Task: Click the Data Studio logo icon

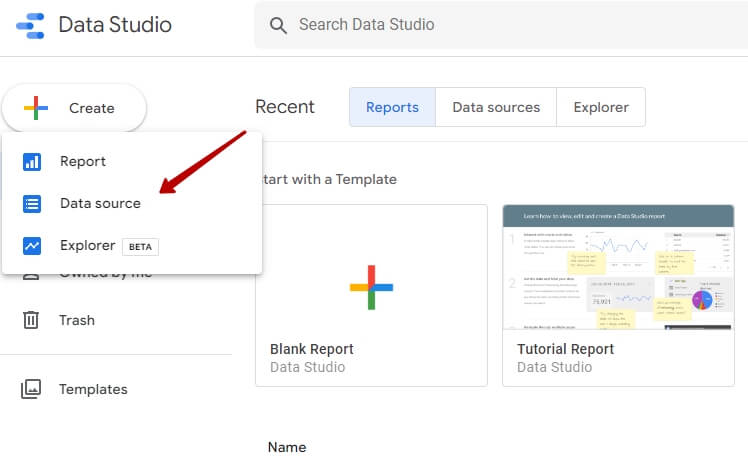Action: click(x=30, y=26)
